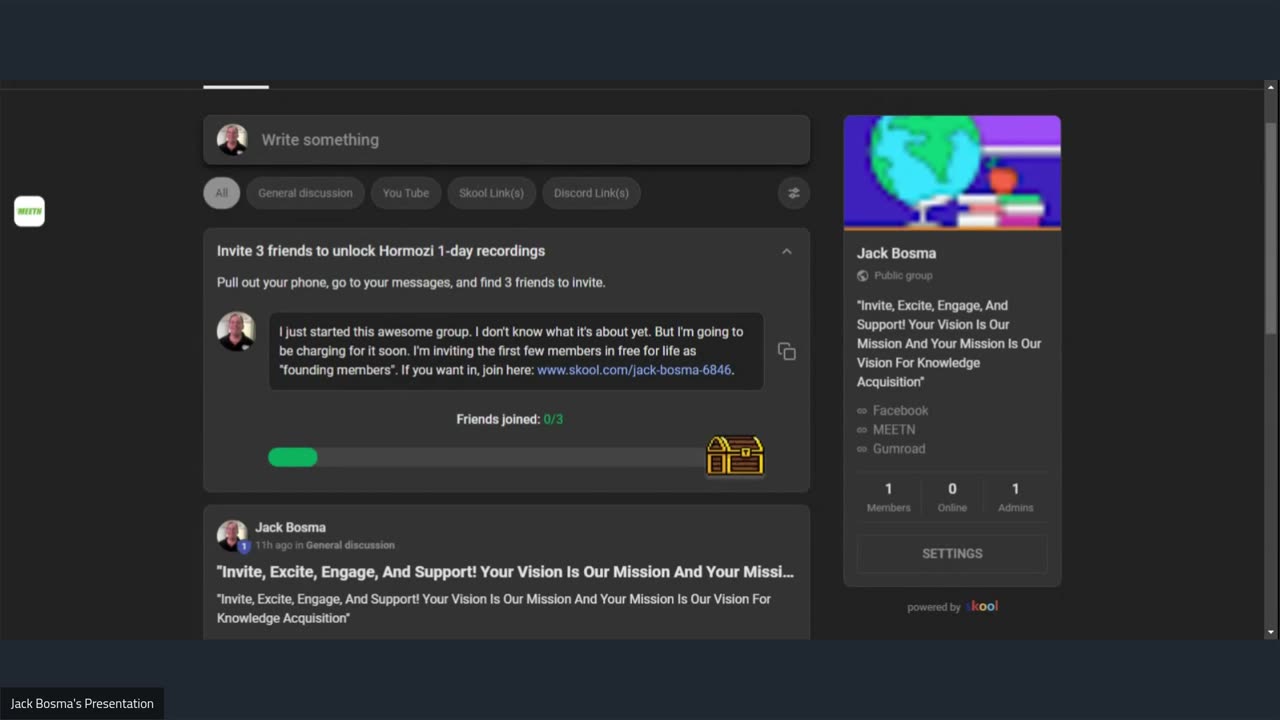The image size is (1280, 720).
Task: Open the feed filter settings icon
Action: coord(794,193)
